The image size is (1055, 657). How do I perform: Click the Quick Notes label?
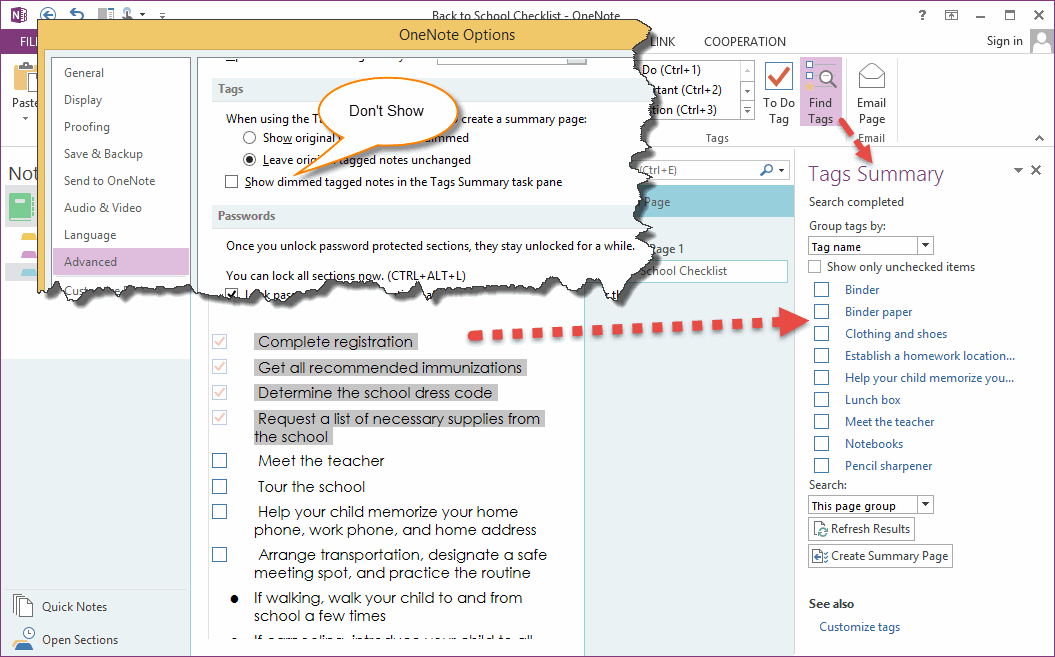pos(75,607)
